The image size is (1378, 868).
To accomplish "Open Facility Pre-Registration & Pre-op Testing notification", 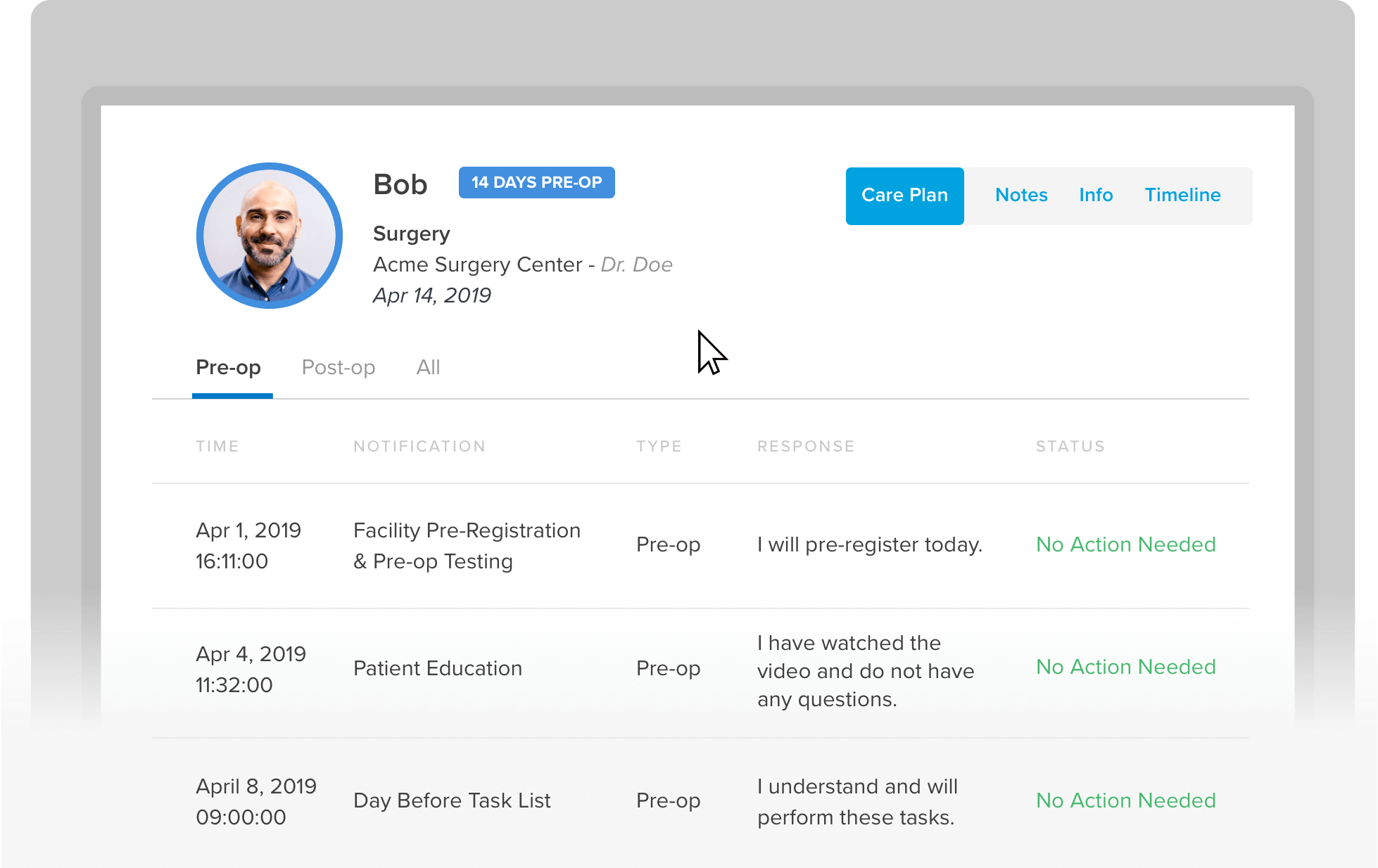I will (x=467, y=546).
